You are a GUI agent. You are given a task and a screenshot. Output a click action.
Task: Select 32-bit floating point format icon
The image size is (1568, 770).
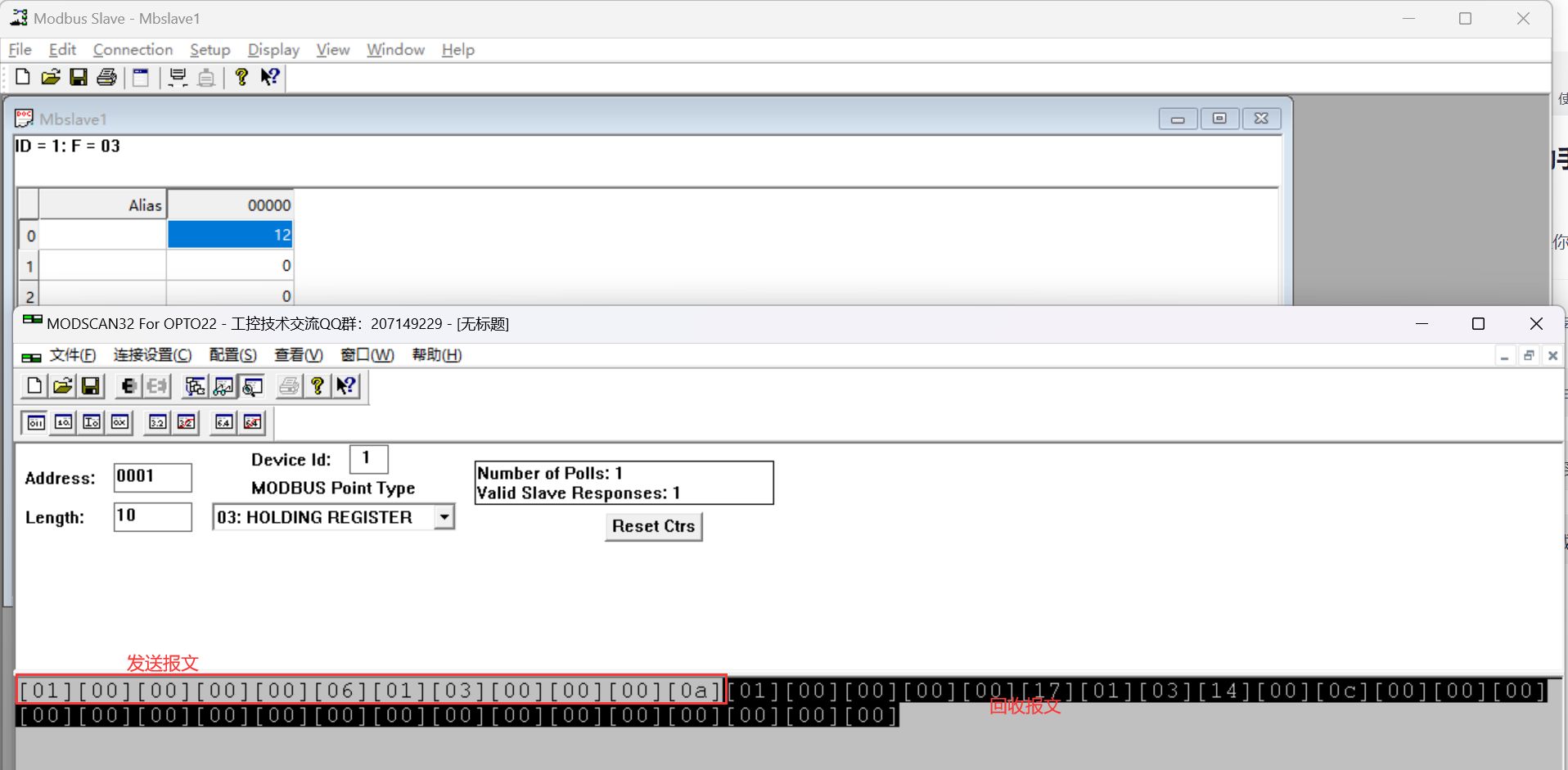pyautogui.click(x=157, y=422)
